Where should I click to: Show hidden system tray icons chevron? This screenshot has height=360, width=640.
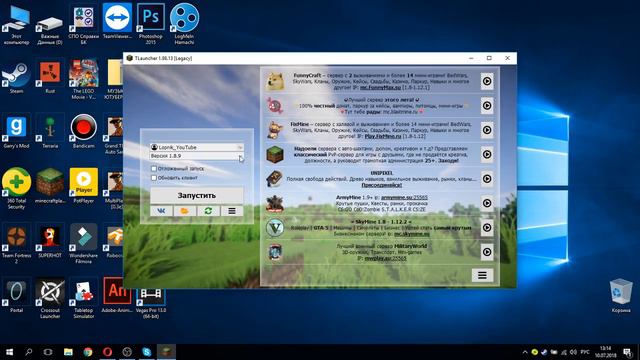[x=524, y=352]
